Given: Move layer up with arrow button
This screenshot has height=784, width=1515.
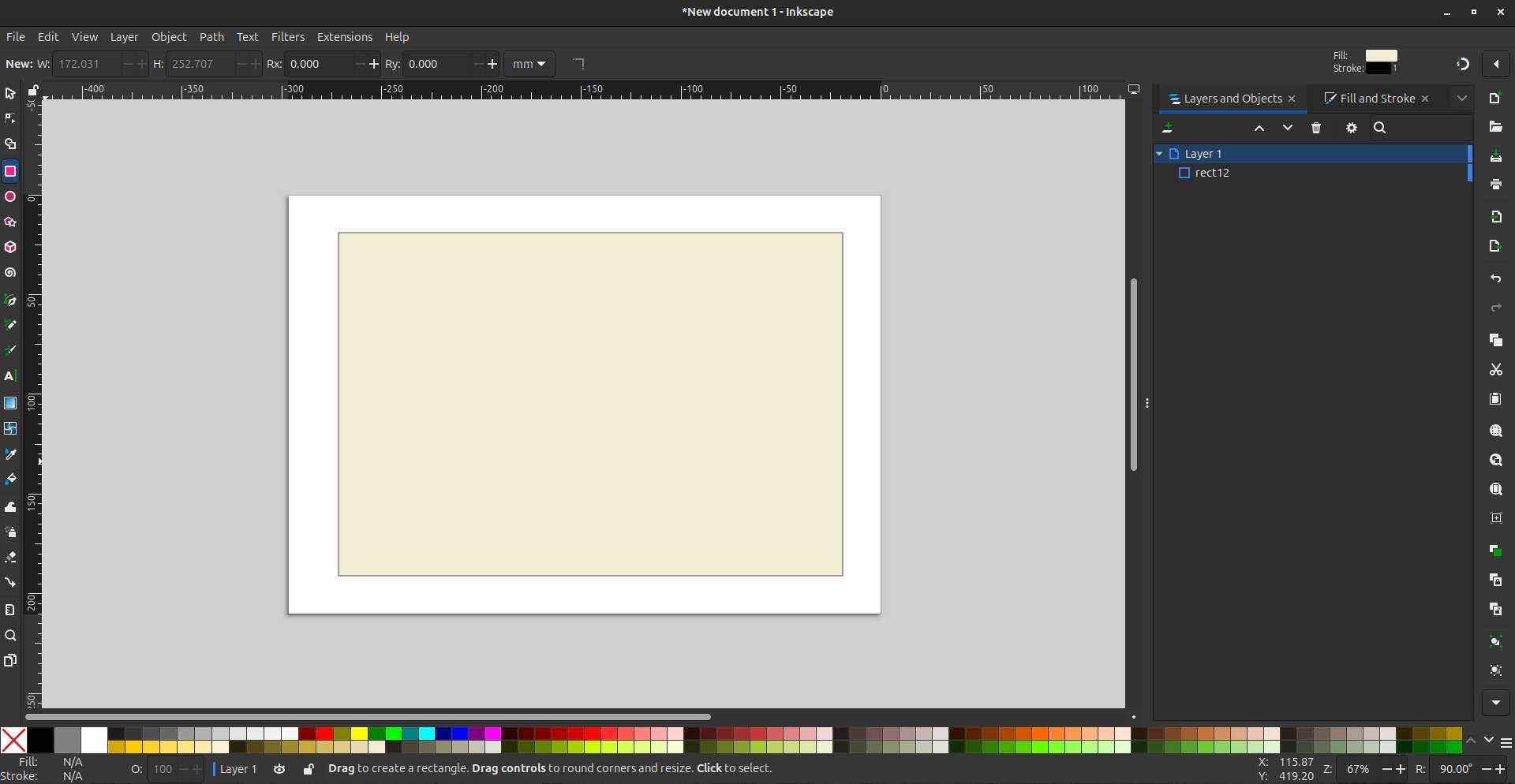Looking at the screenshot, I should 1259,128.
